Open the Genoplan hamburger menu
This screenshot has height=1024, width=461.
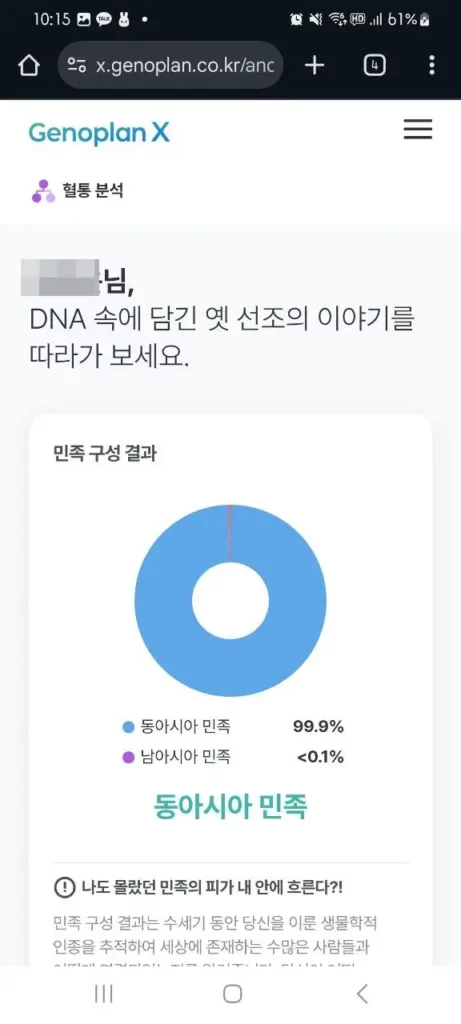(418, 129)
